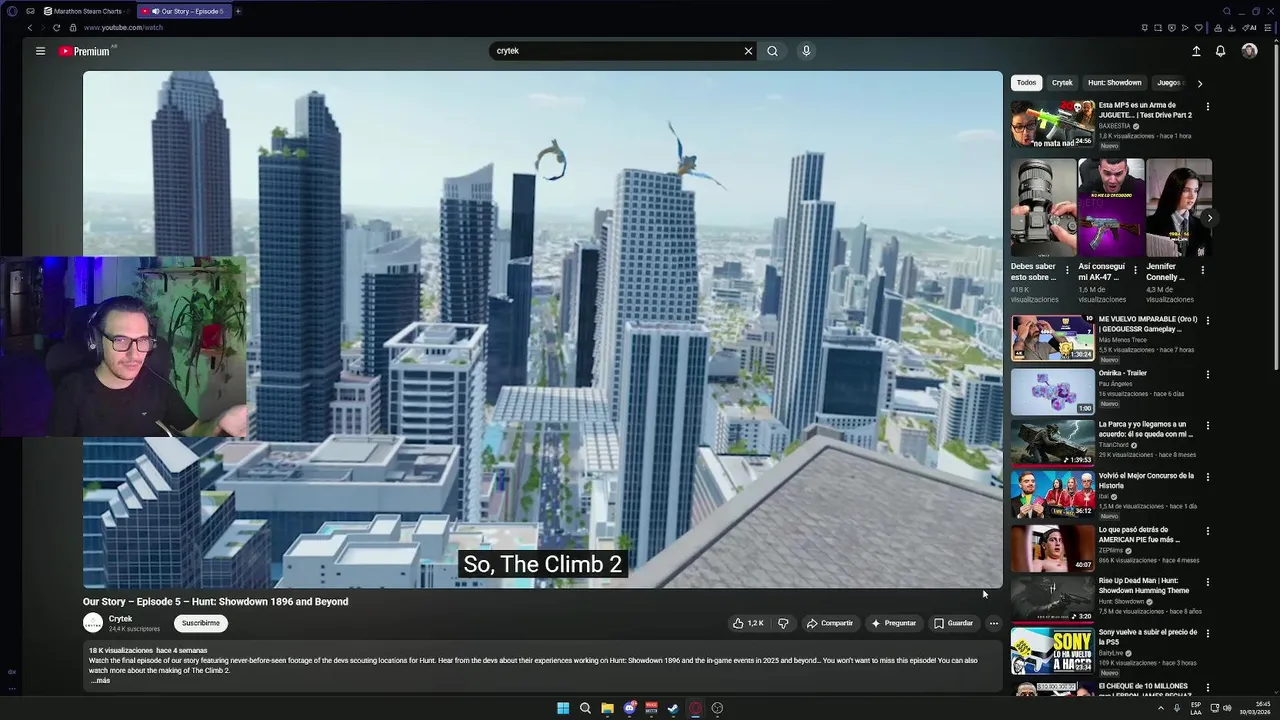Open options for 'Rise Up Dead Man' video
Screen dimensions: 1280x720
click(x=1207, y=582)
